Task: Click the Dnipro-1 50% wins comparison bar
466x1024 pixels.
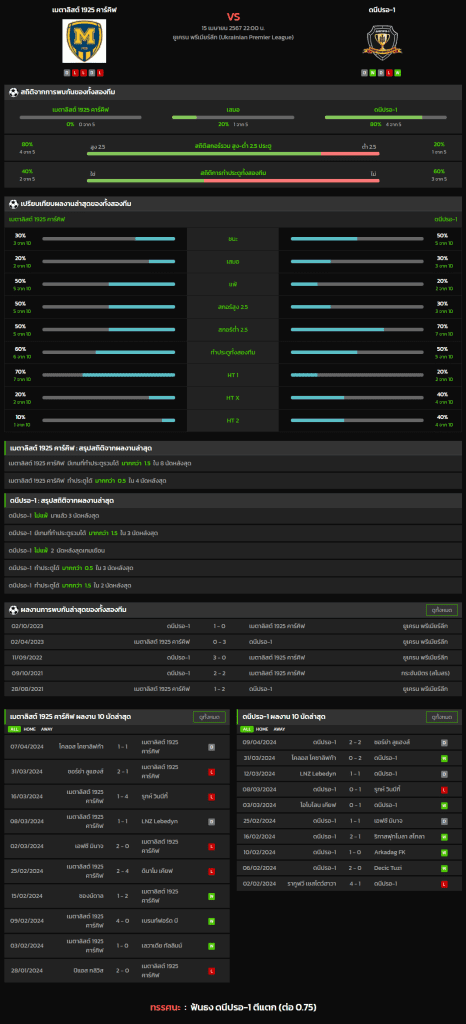Action: pyautogui.click(x=357, y=239)
